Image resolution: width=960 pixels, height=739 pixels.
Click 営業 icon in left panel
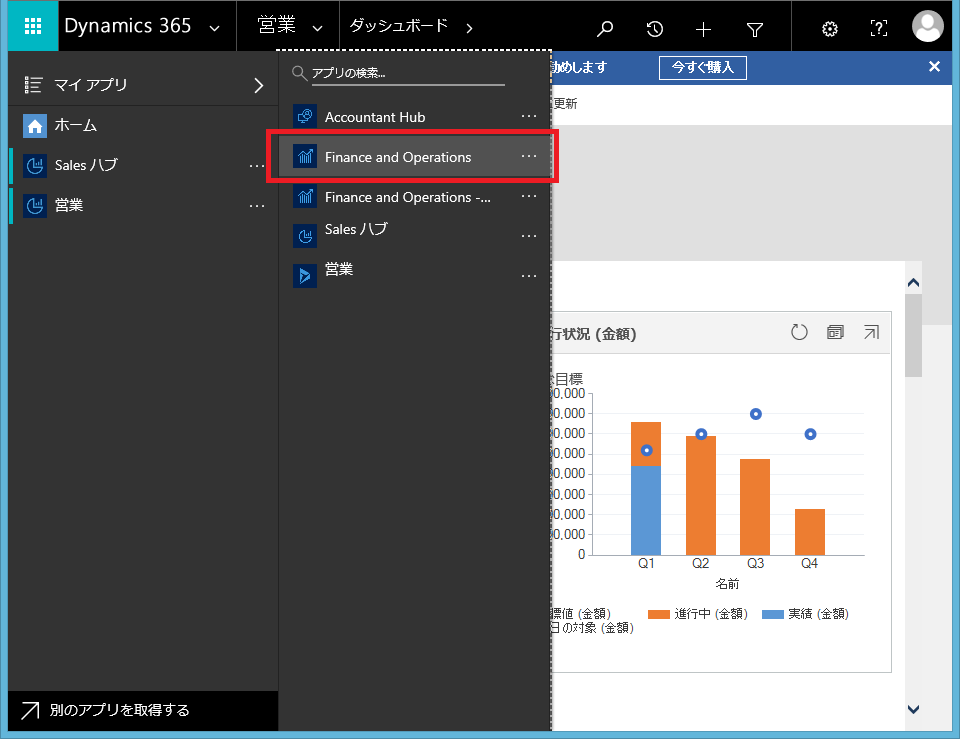[35, 205]
